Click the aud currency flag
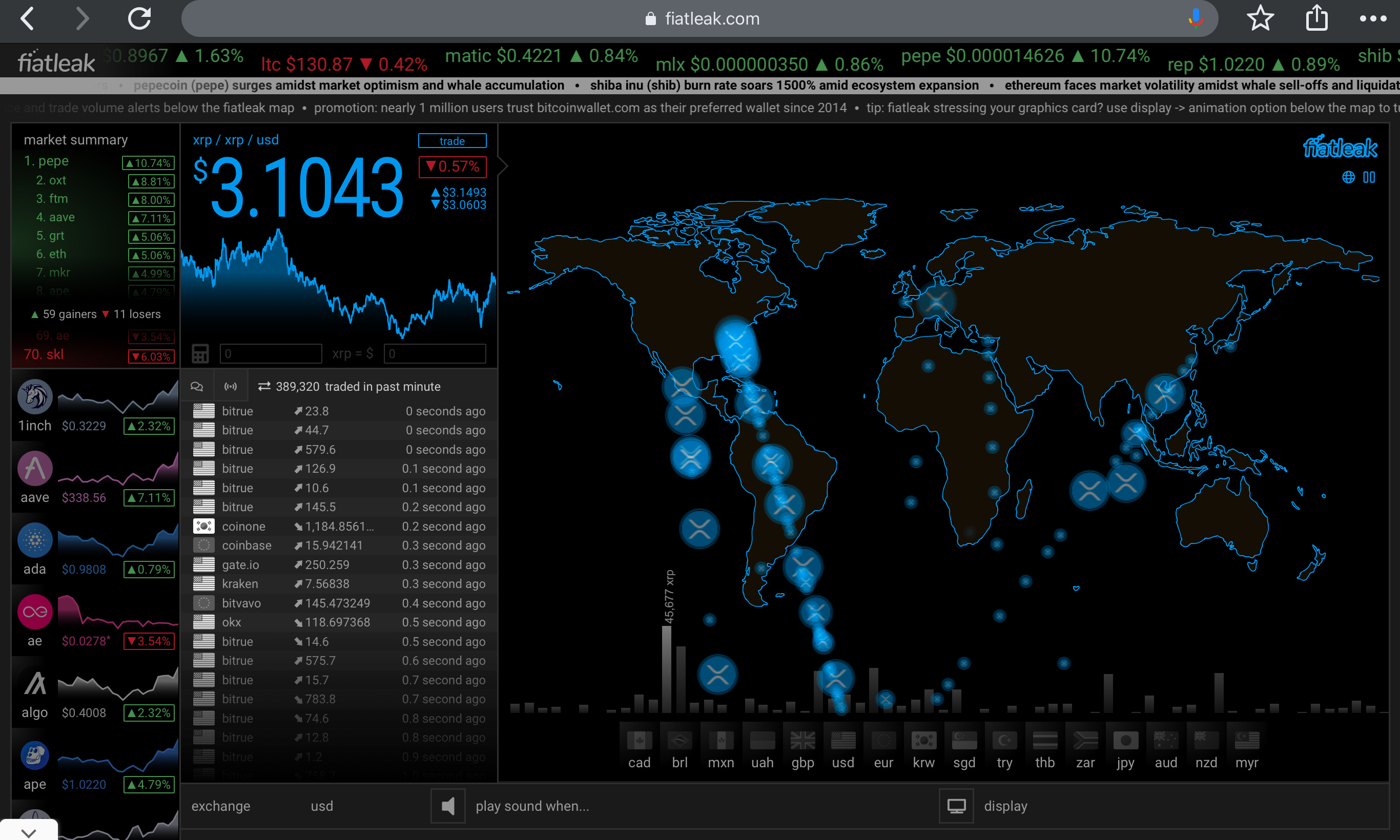1400x840 pixels. coord(1166,740)
